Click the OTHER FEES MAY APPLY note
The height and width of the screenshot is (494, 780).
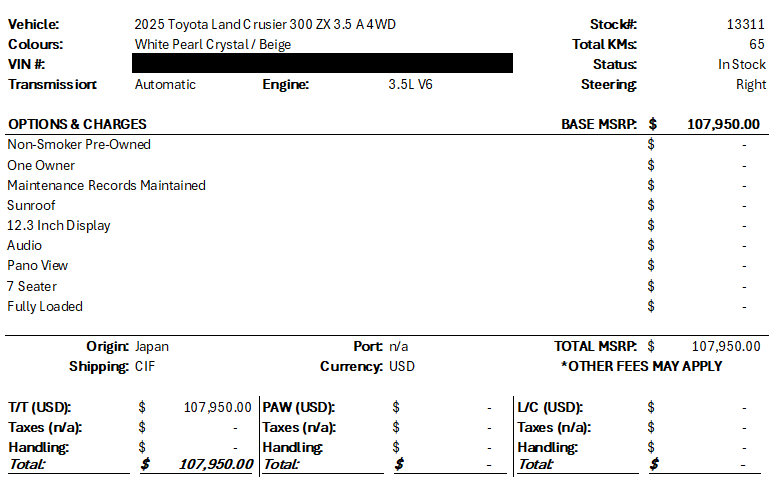pos(641,366)
